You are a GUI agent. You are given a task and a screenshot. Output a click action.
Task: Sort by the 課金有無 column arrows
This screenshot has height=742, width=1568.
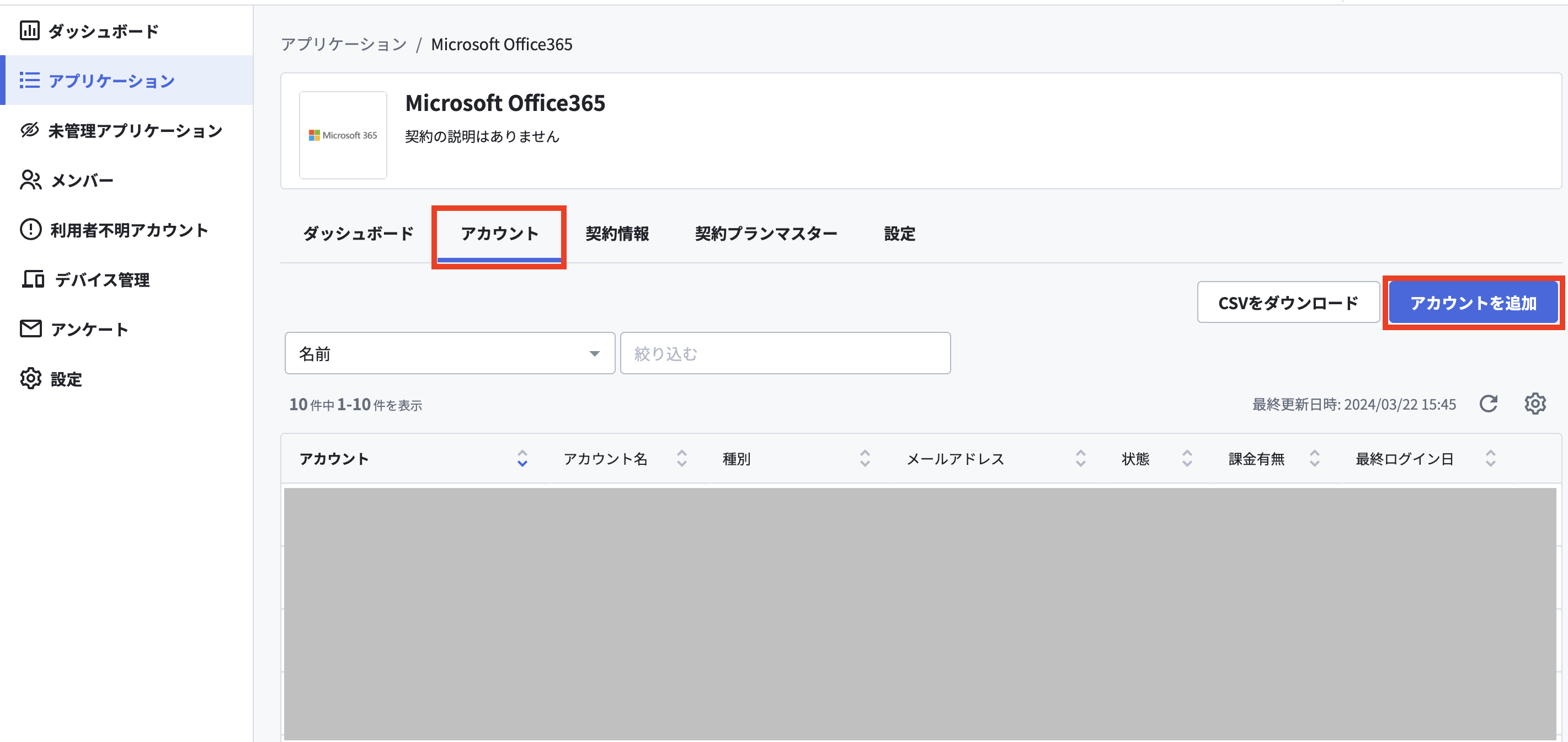click(x=1315, y=459)
